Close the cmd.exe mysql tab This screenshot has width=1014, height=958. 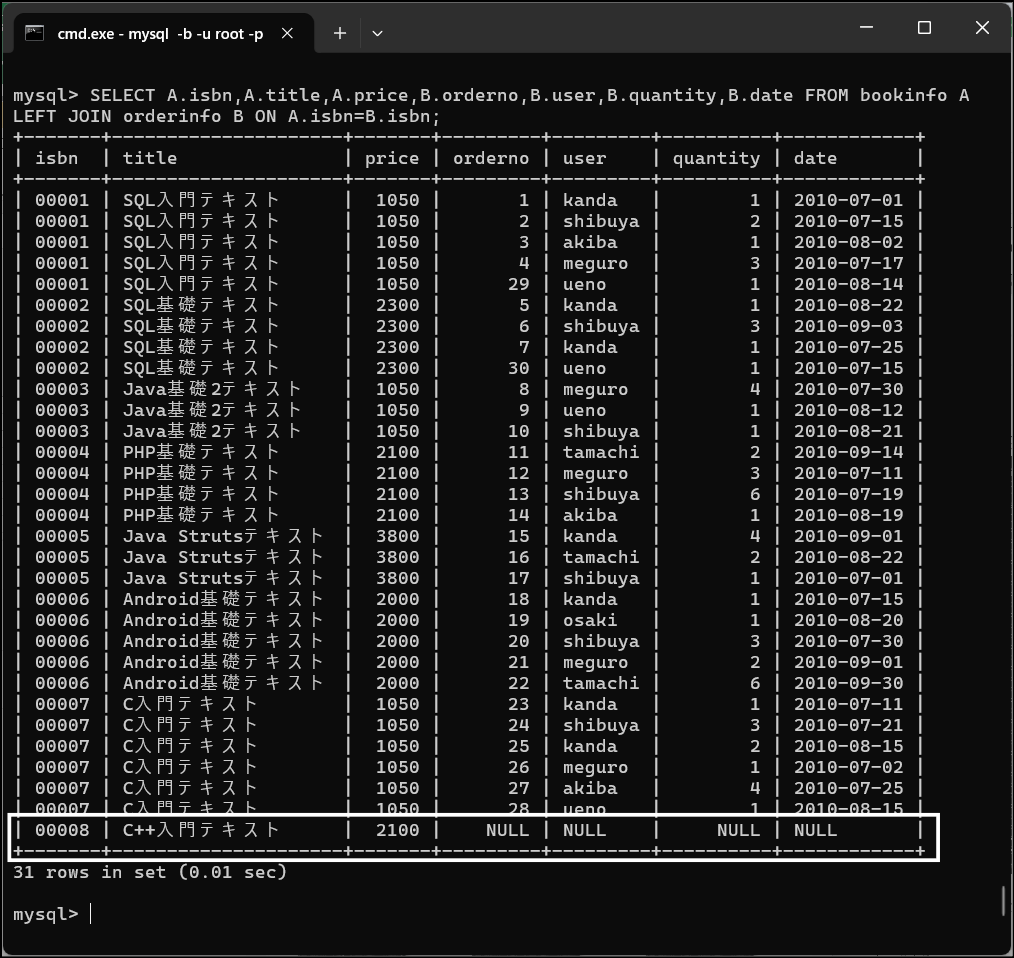(287, 33)
